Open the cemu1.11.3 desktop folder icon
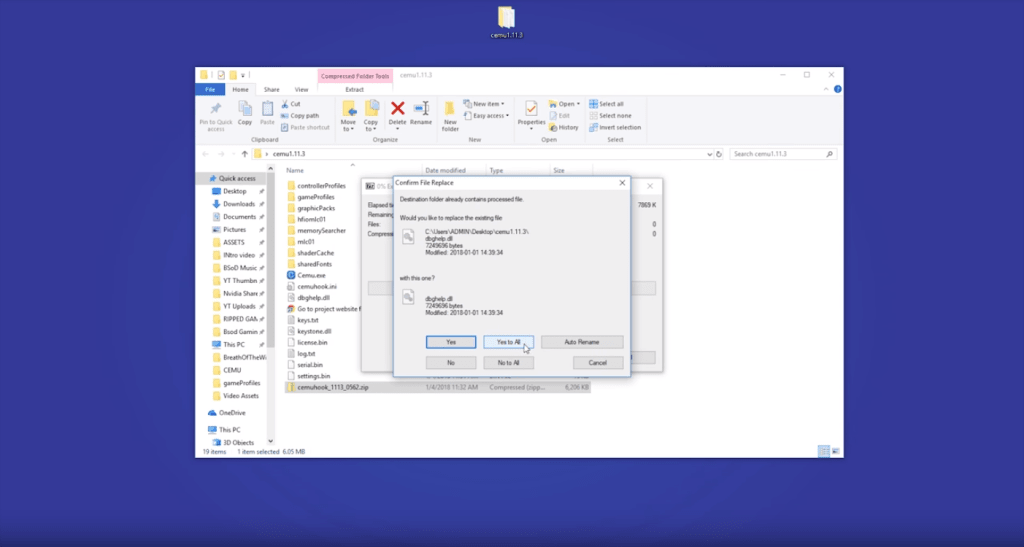The image size is (1024, 547). 507,18
